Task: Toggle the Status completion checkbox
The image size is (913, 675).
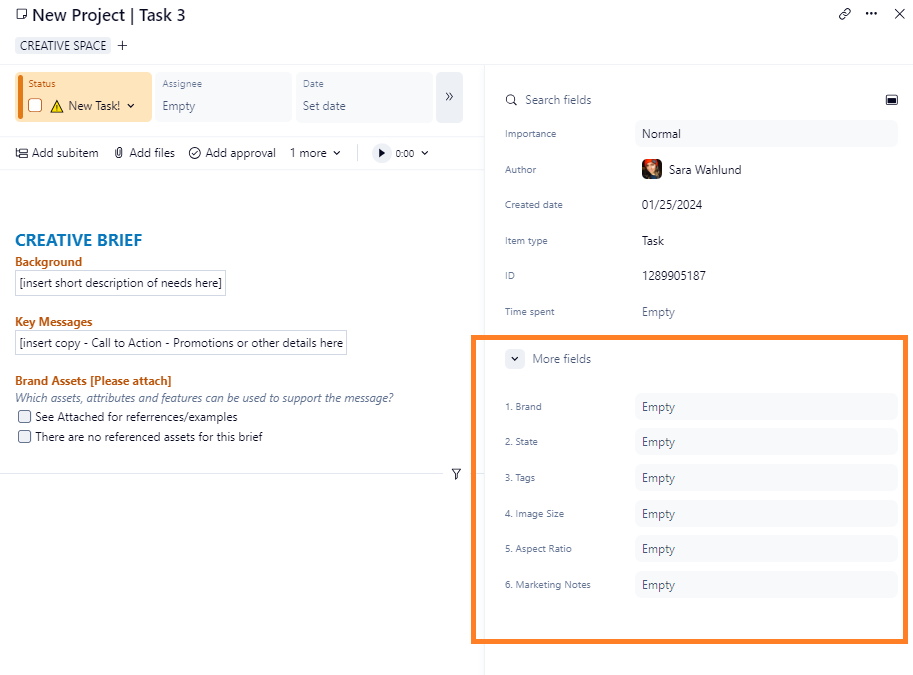Action: tap(35, 106)
